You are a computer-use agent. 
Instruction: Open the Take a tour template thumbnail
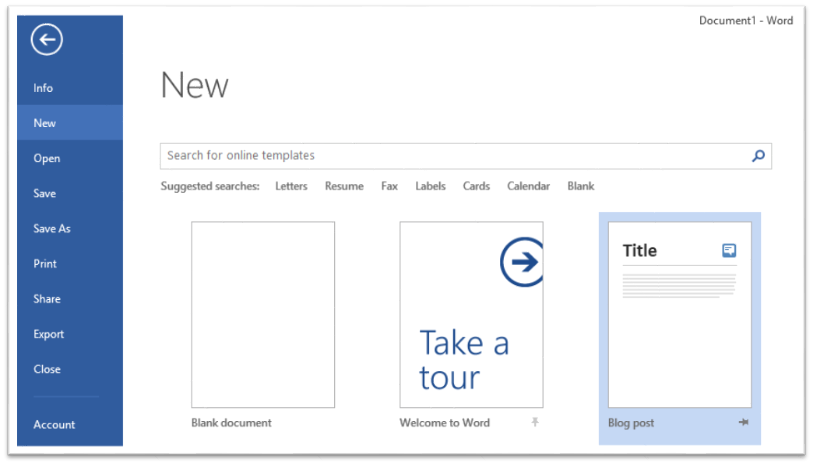(471, 315)
